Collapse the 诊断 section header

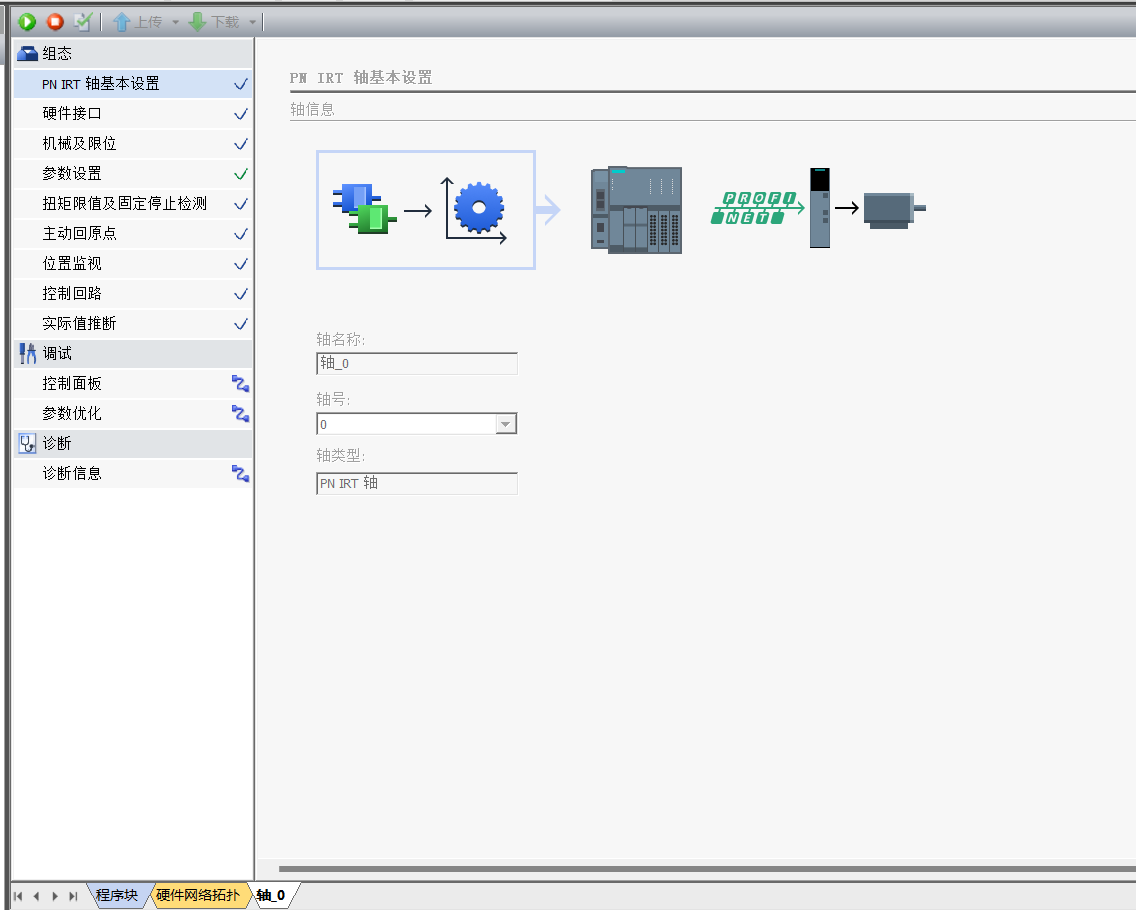coord(133,443)
